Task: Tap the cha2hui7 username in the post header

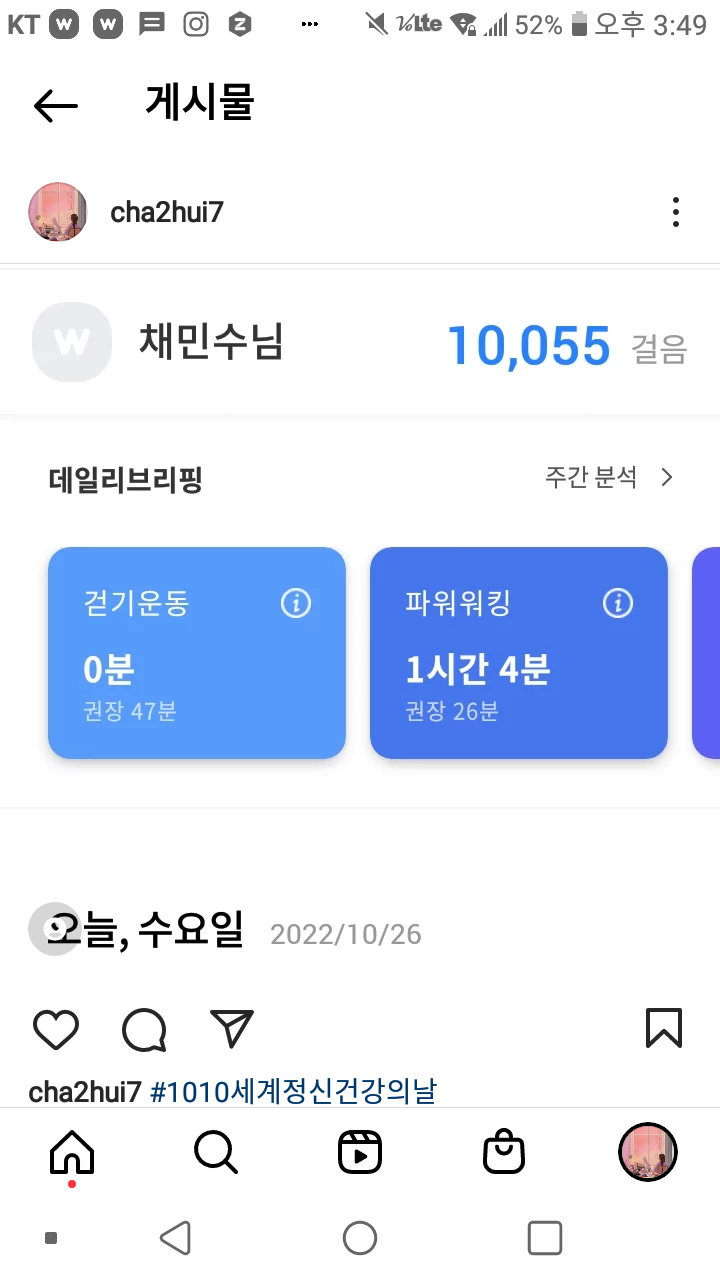Action: 167,213
